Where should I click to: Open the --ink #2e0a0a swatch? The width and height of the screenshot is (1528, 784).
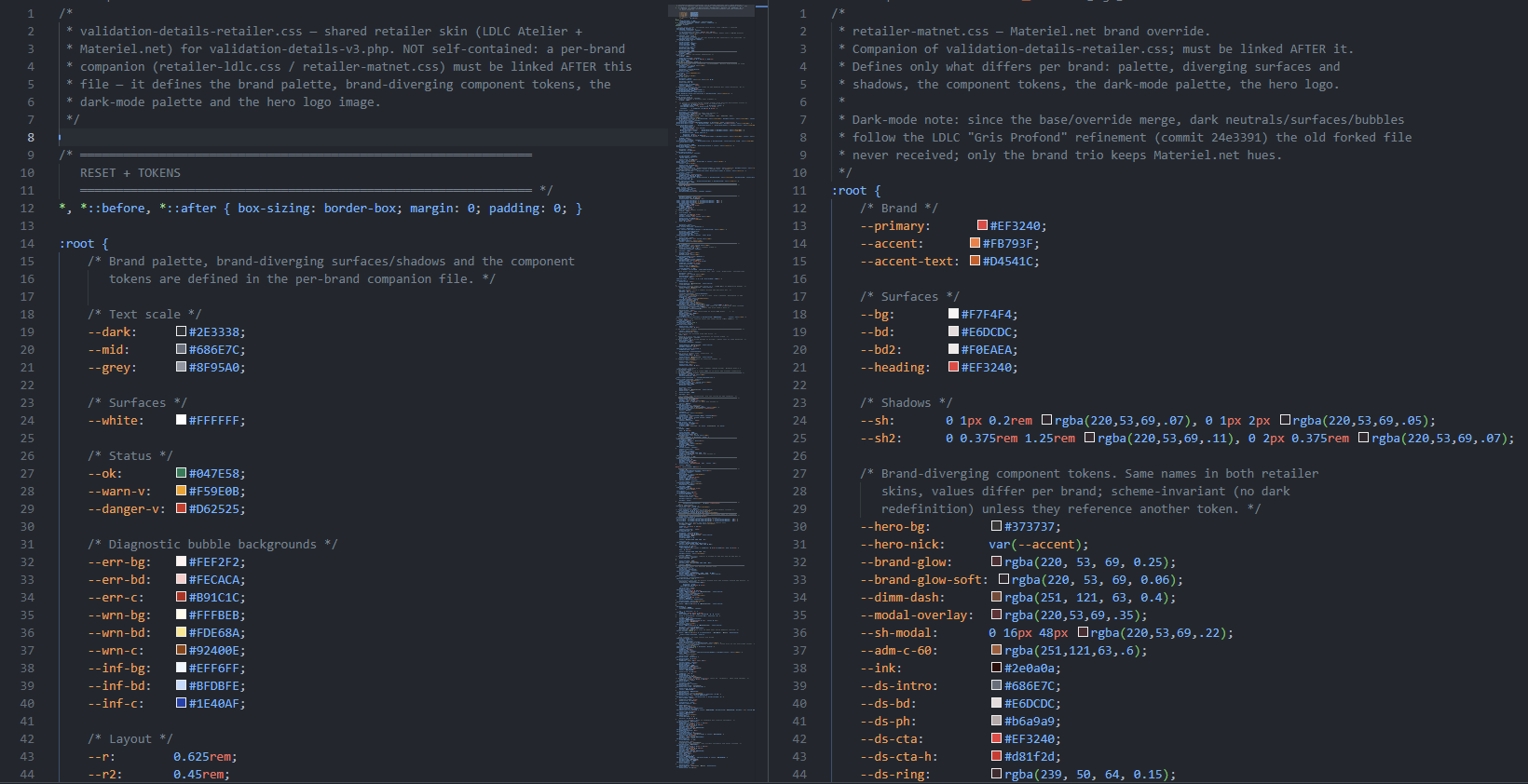click(996, 668)
